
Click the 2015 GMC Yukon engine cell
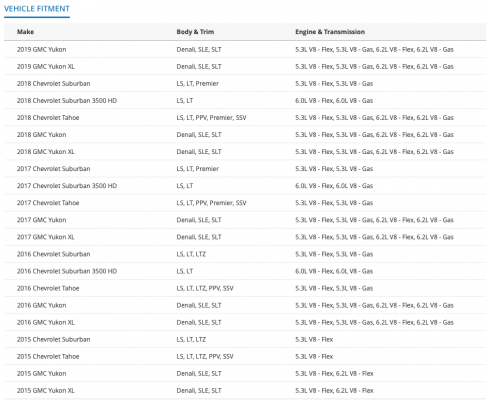click(334, 374)
